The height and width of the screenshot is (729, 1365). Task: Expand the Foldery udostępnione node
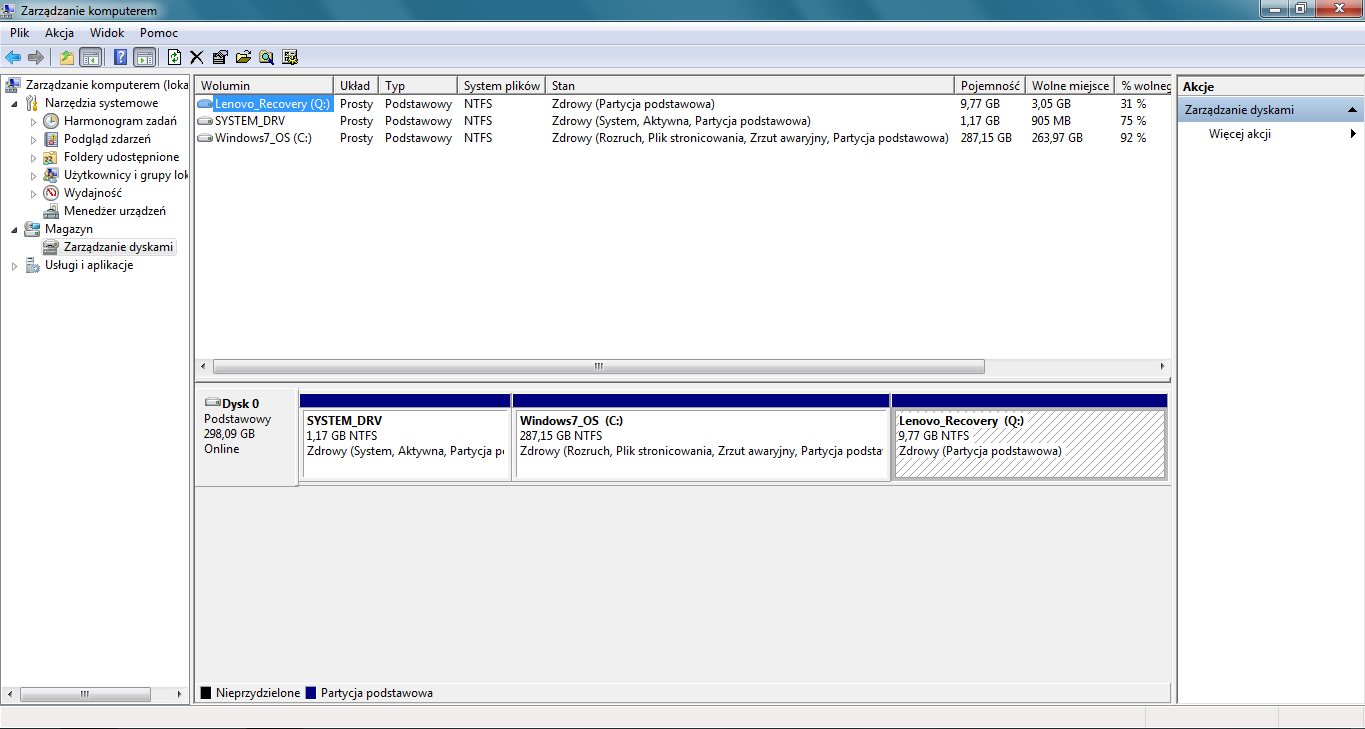tap(33, 157)
